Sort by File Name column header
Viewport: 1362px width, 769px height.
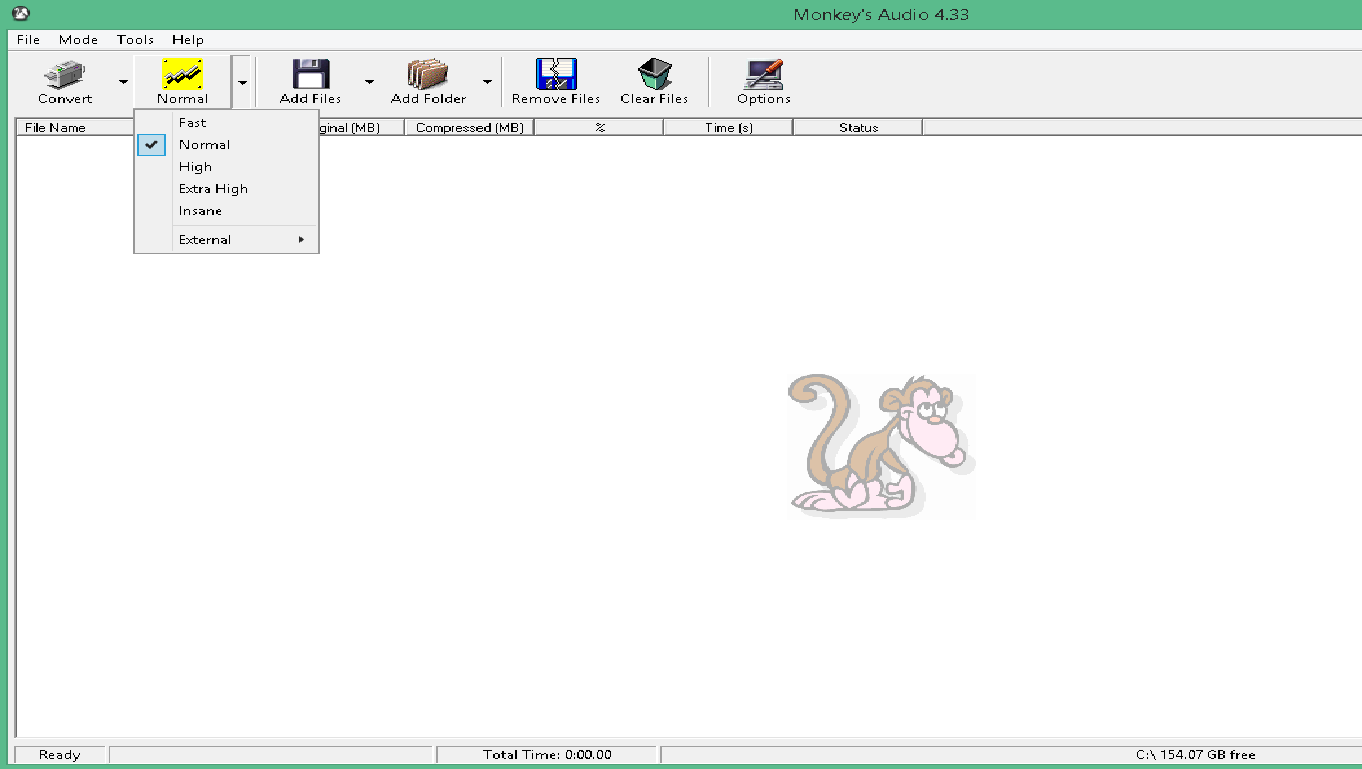75,127
